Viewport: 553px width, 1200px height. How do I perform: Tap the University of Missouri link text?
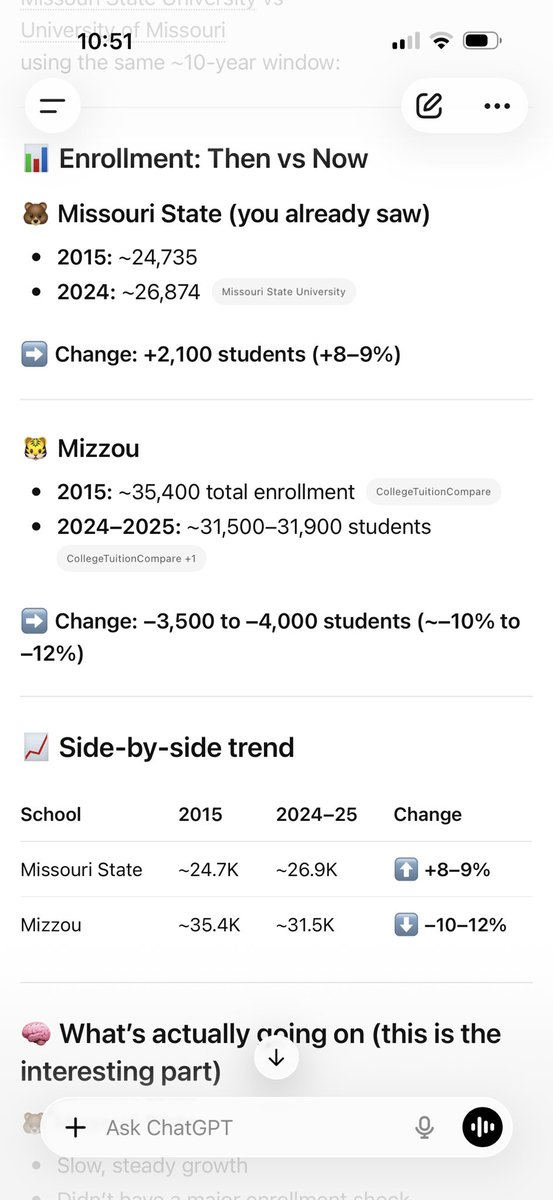[x=123, y=31]
